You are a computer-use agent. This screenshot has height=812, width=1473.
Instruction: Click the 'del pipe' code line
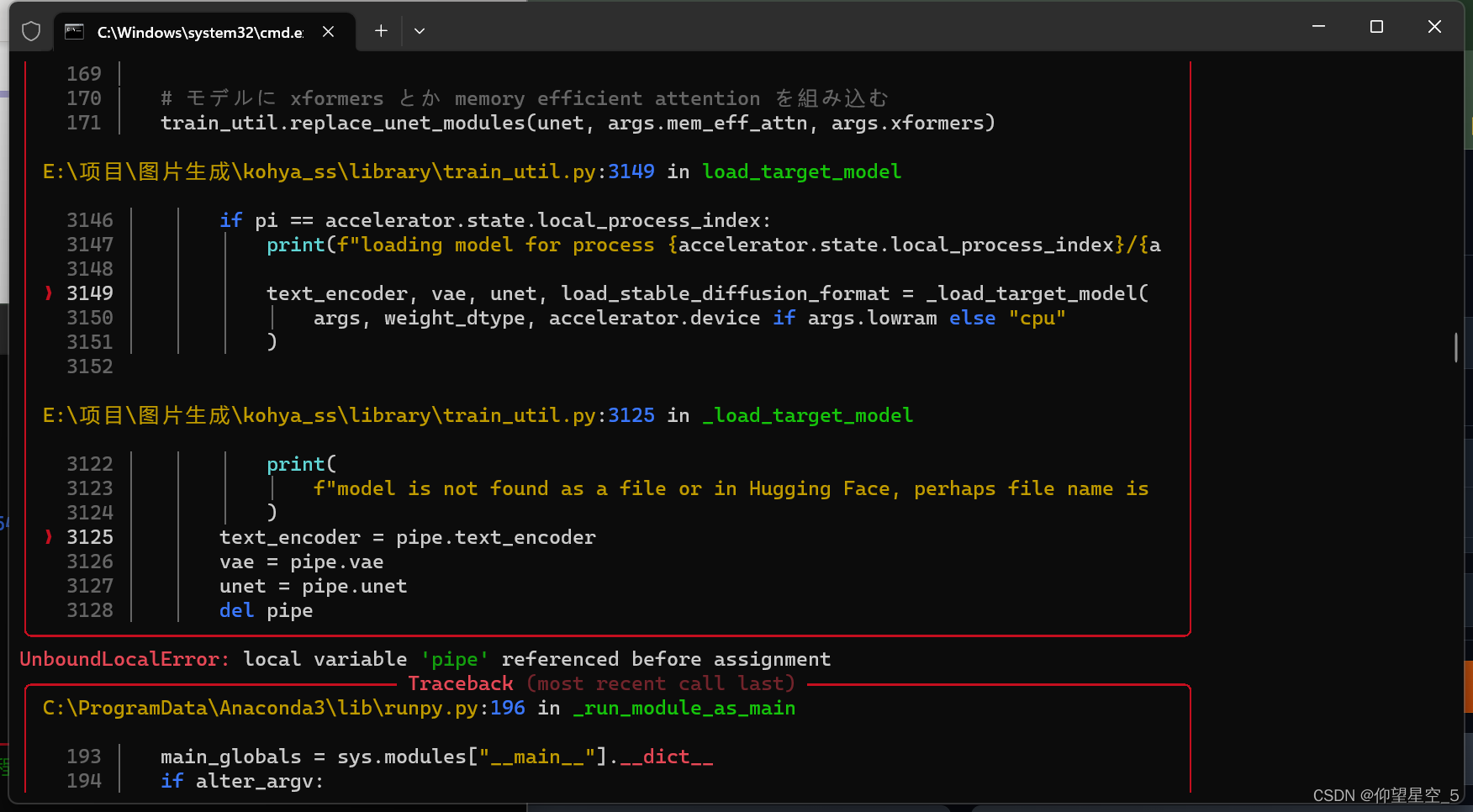(266, 610)
